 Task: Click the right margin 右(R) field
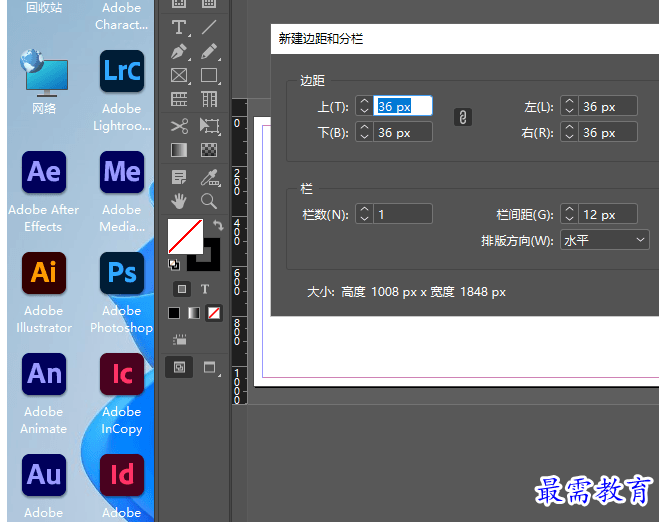[607, 132]
